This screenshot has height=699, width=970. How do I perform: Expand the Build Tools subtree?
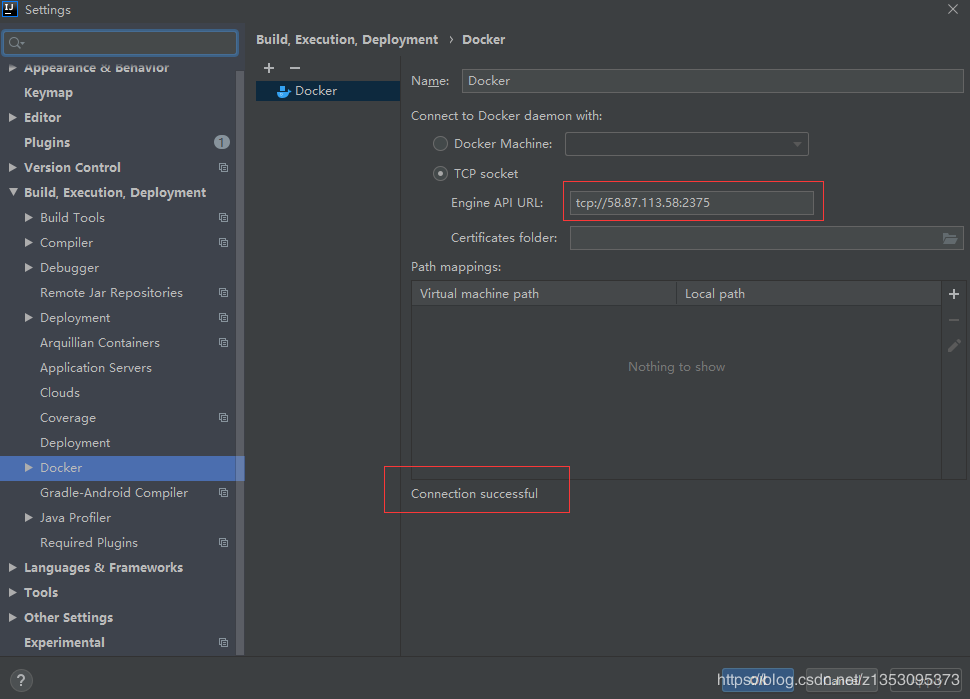click(29, 218)
